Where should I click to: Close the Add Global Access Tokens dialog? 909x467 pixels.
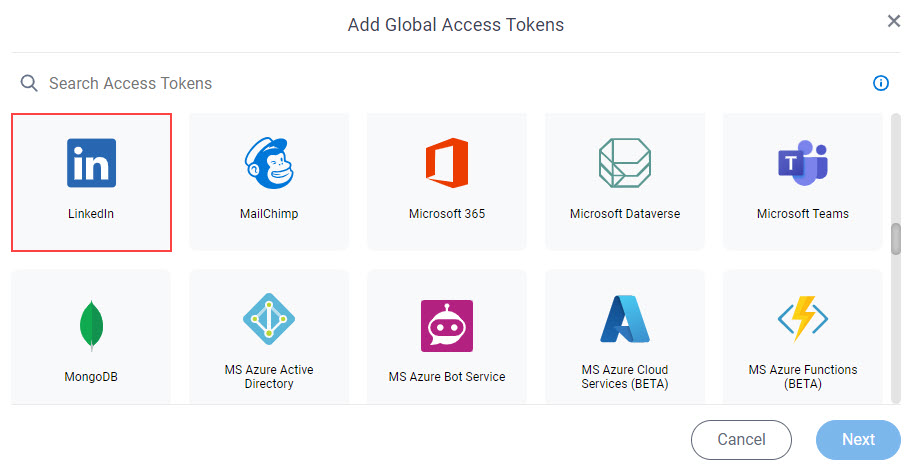[893, 21]
